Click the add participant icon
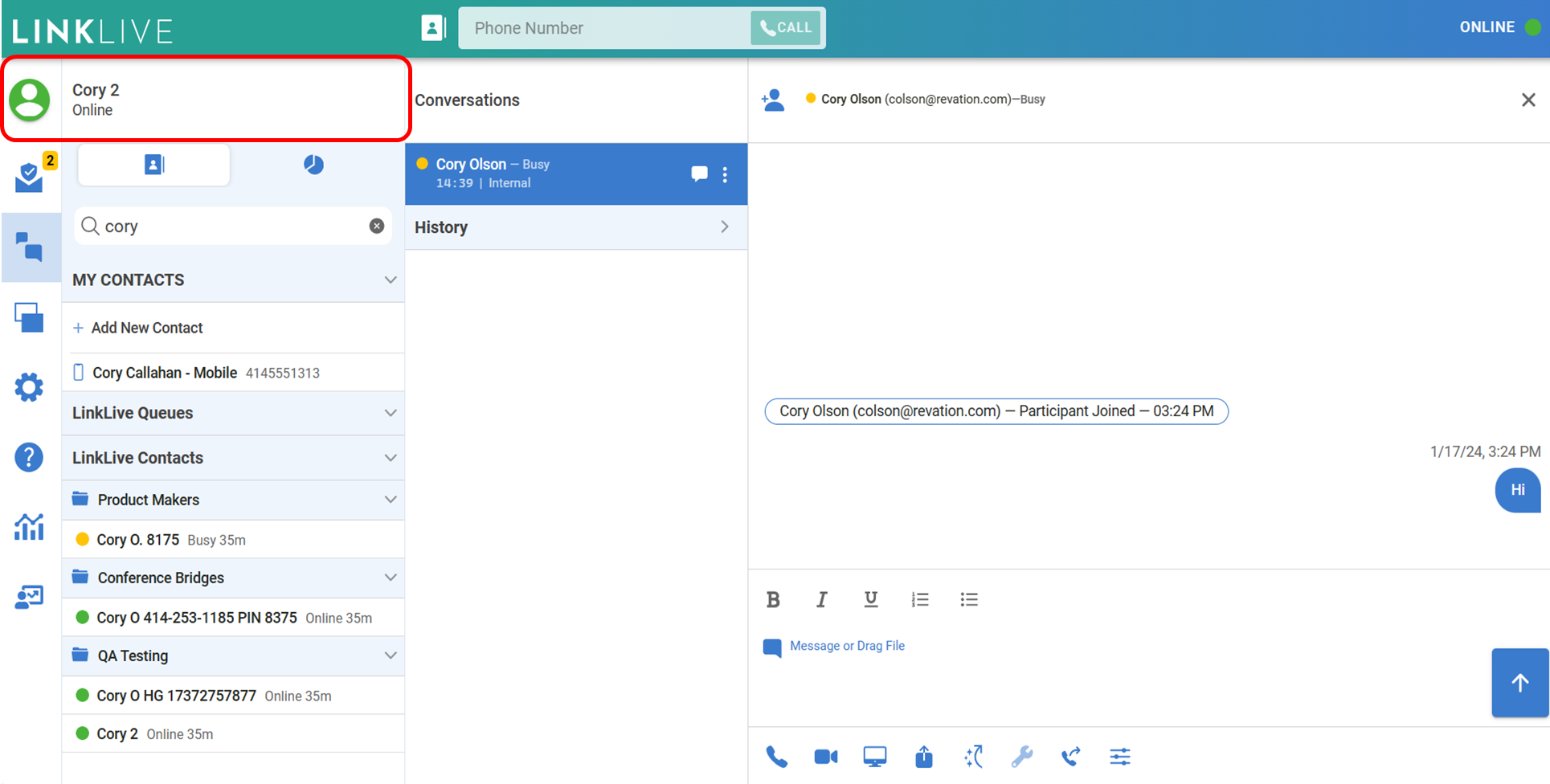Screen dimensions: 1550x784 (773, 100)
